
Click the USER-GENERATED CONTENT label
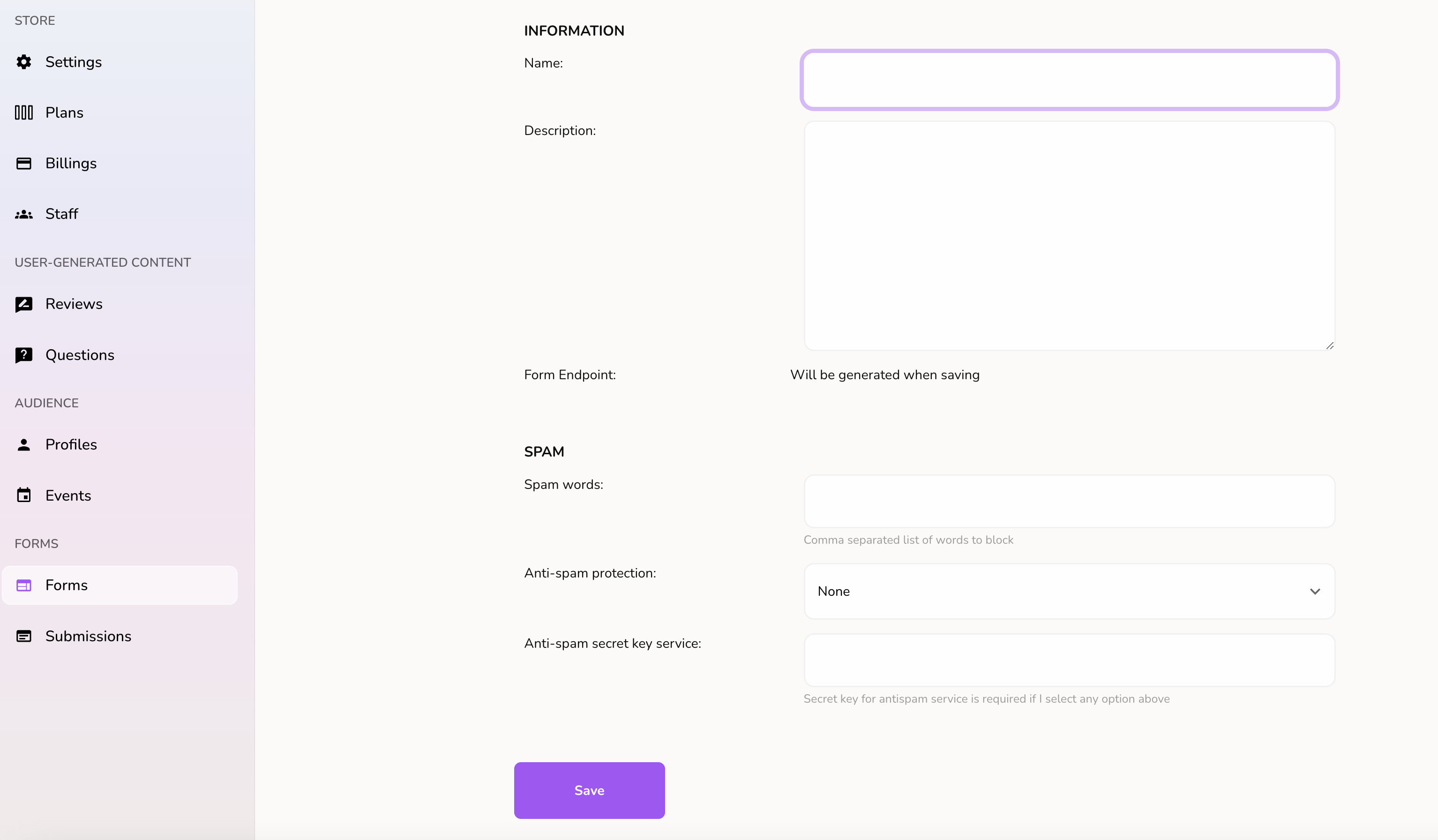tap(102, 262)
